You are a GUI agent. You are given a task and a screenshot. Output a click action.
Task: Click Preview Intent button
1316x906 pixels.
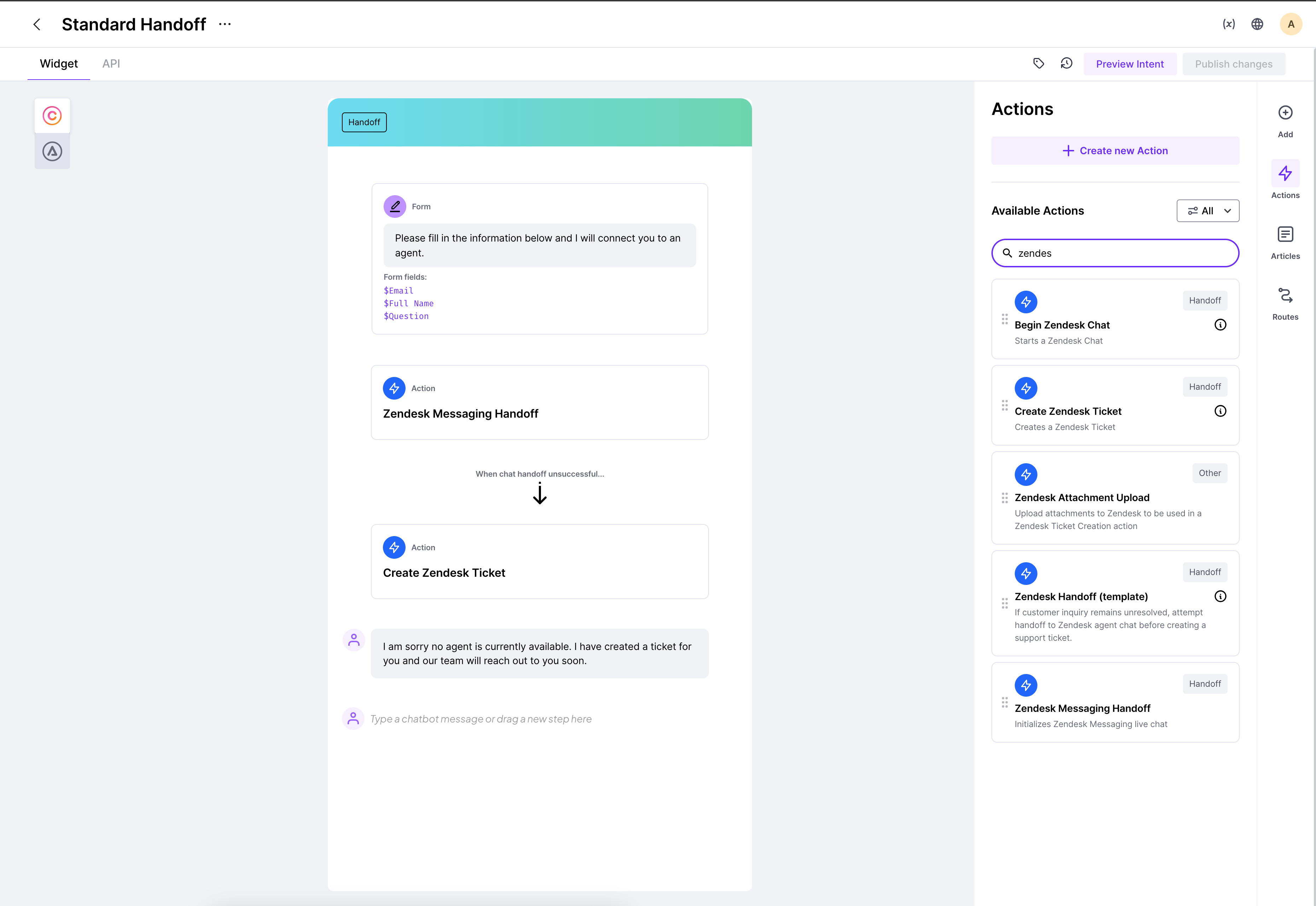click(1129, 64)
